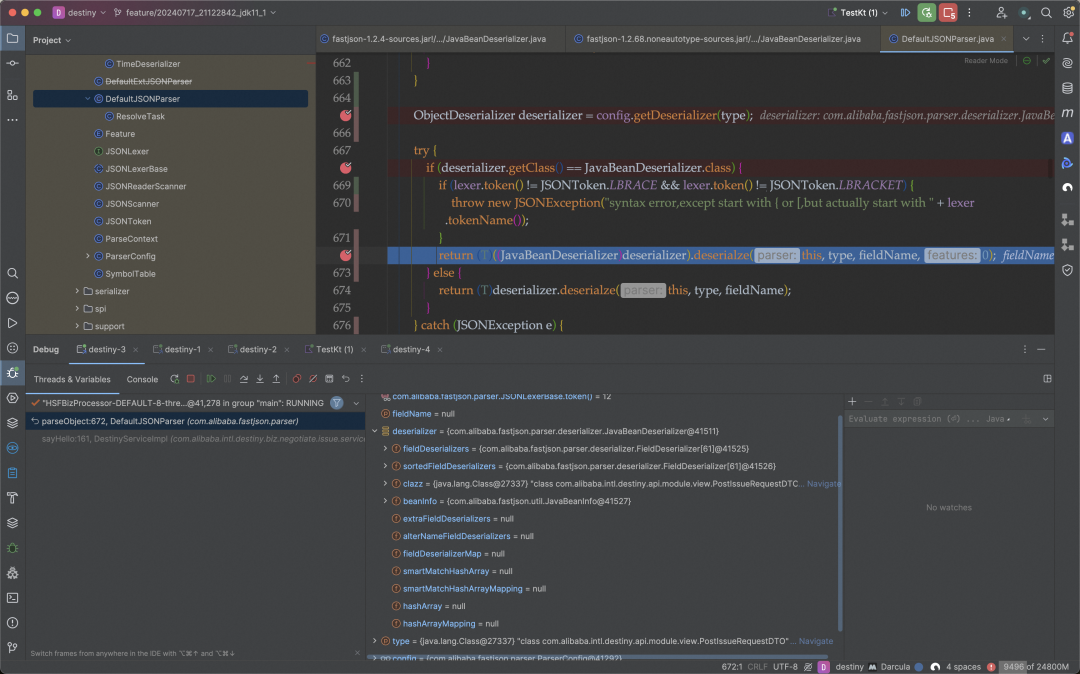Click Step Over in debug toolbar
Image resolution: width=1080 pixels, height=674 pixels.
pos(244,379)
